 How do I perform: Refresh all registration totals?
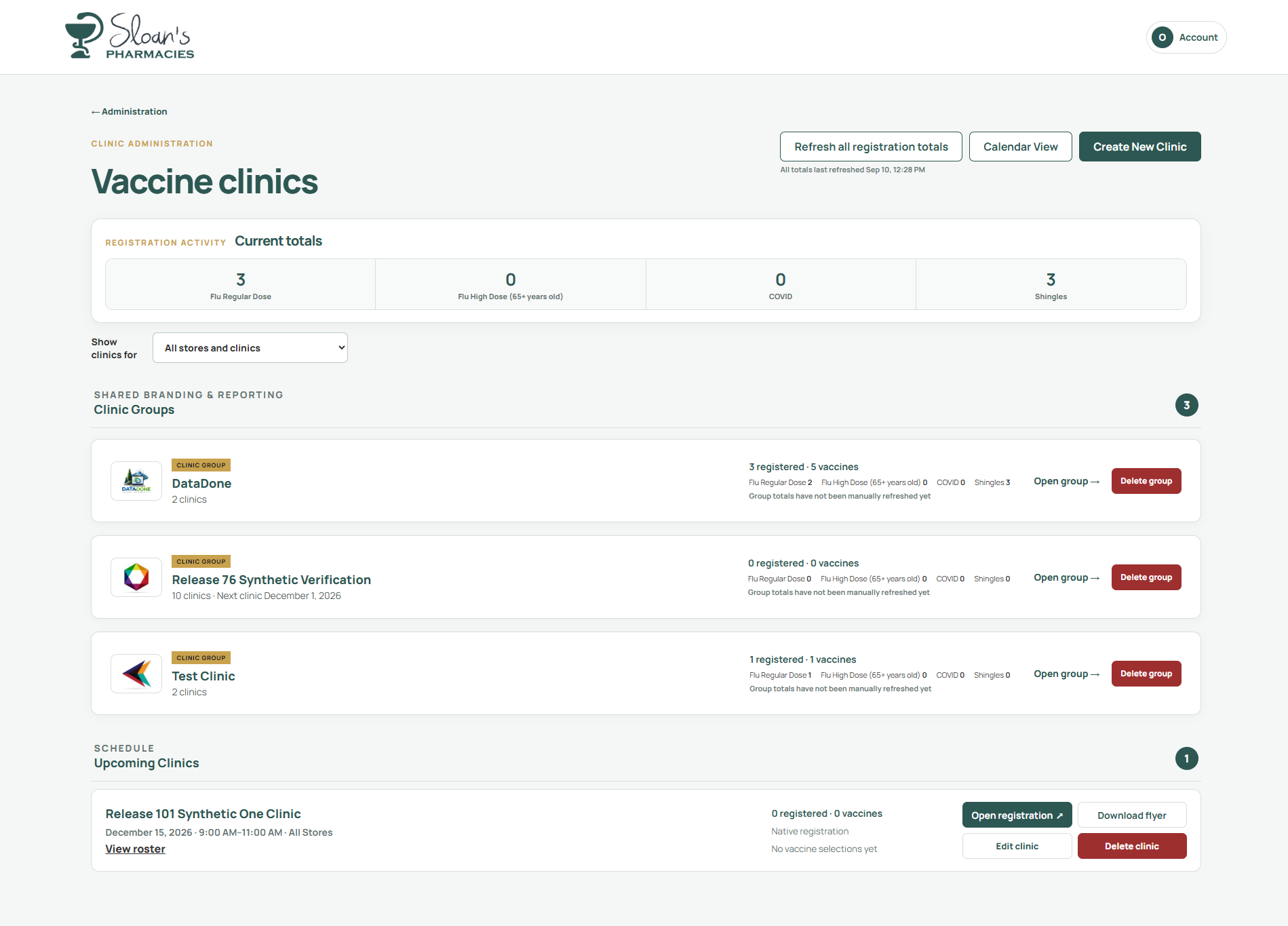[x=871, y=147]
